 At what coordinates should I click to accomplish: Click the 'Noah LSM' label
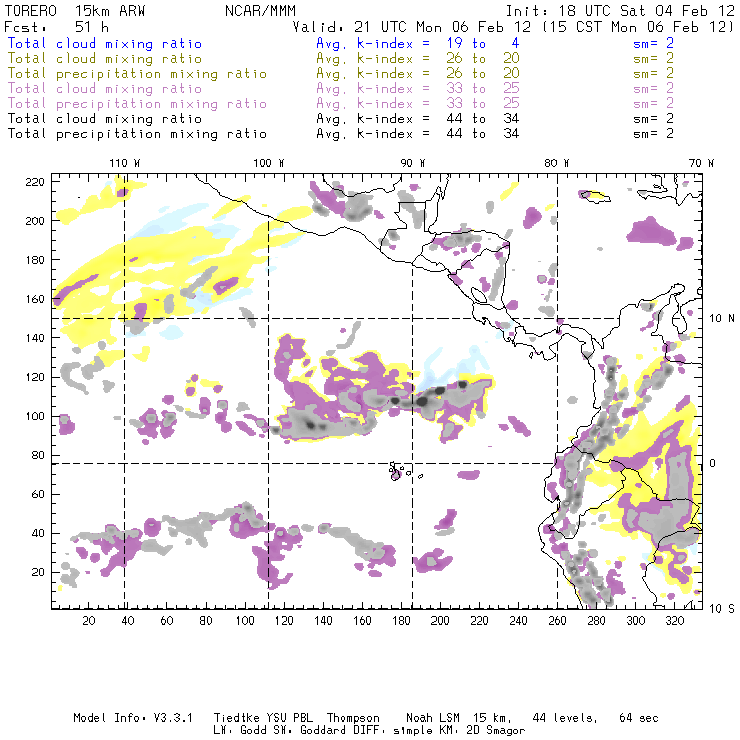433,718
